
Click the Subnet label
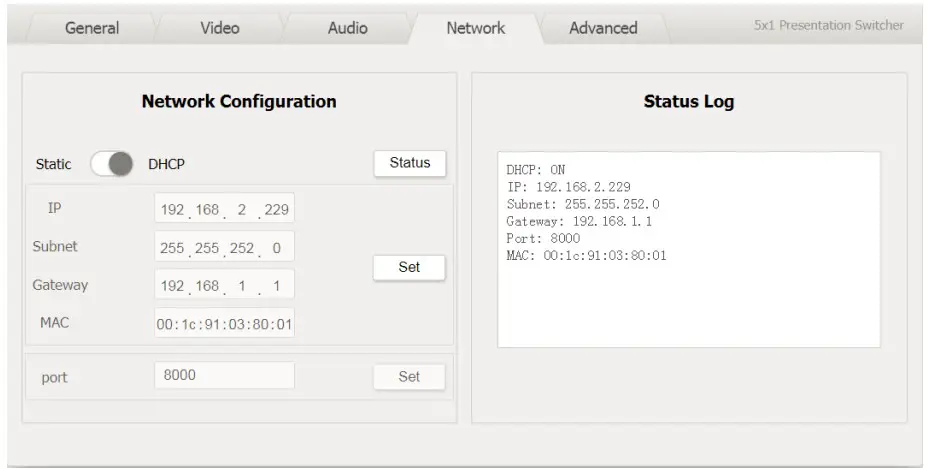(55, 246)
